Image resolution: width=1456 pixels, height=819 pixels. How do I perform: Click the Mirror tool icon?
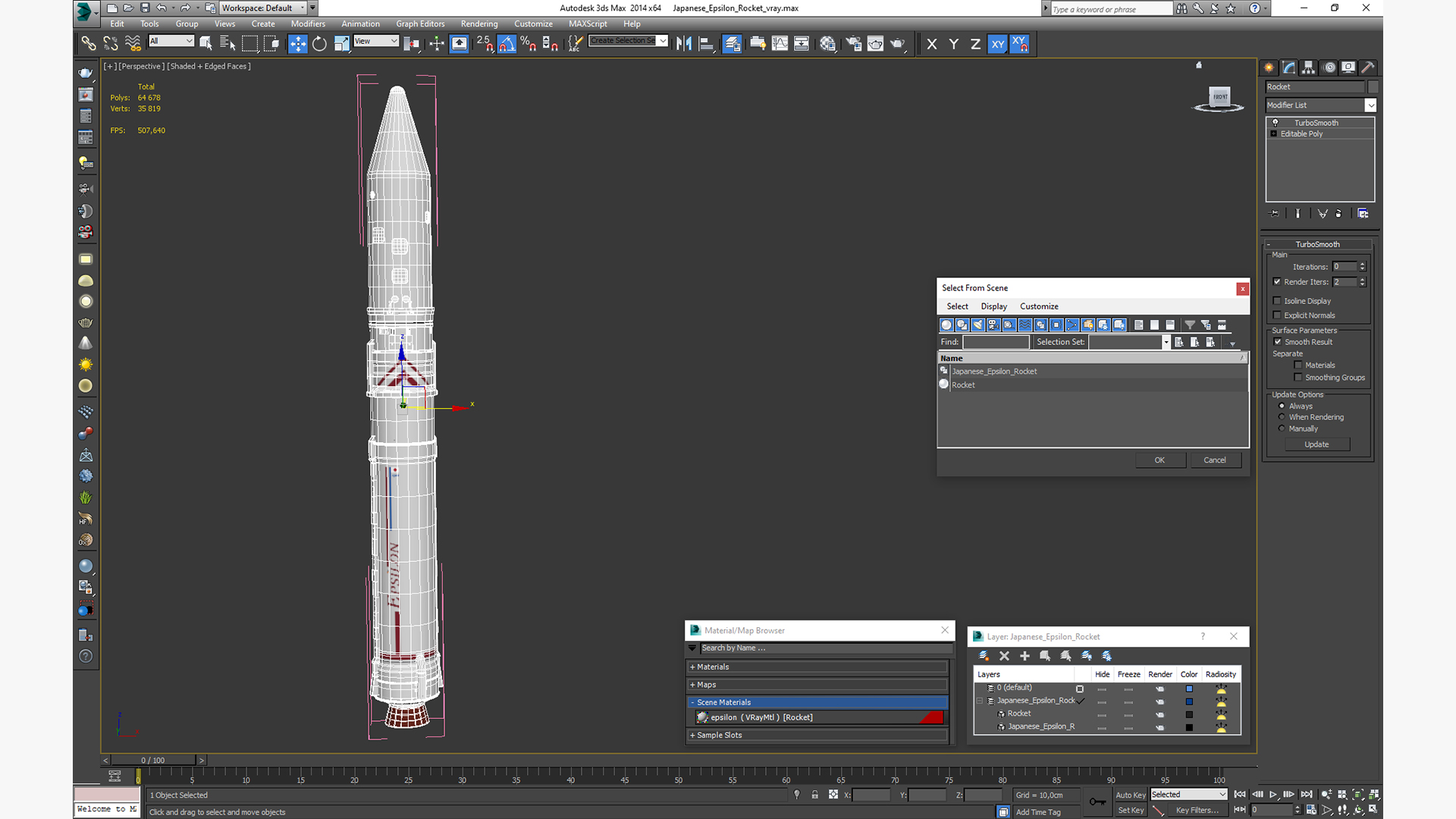click(x=684, y=44)
